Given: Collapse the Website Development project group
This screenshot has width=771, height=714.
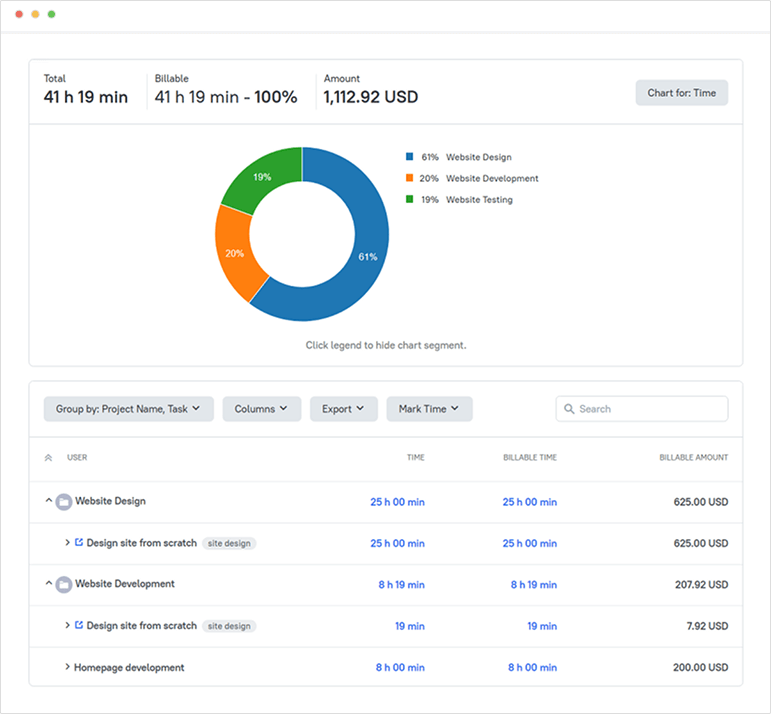Looking at the screenshot, I should click(49, 584).
